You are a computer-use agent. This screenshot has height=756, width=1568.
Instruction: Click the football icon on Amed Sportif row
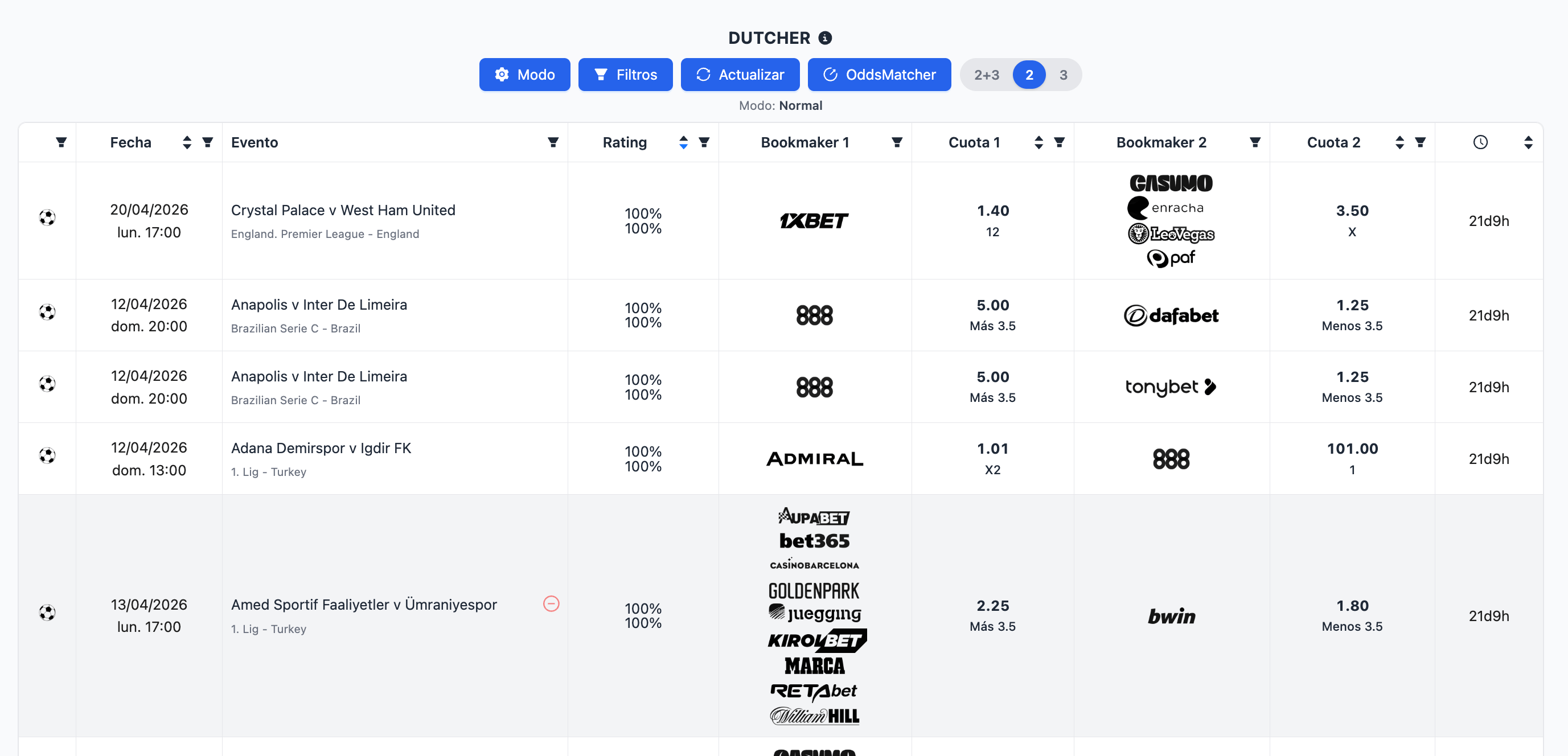coord(47,613)
